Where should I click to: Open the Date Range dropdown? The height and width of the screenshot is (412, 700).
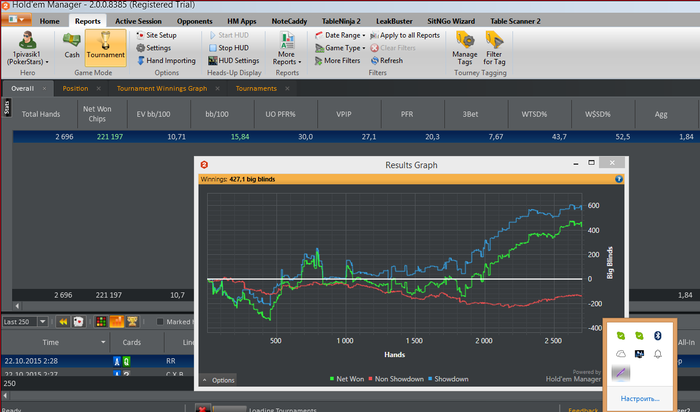[339, 35]
